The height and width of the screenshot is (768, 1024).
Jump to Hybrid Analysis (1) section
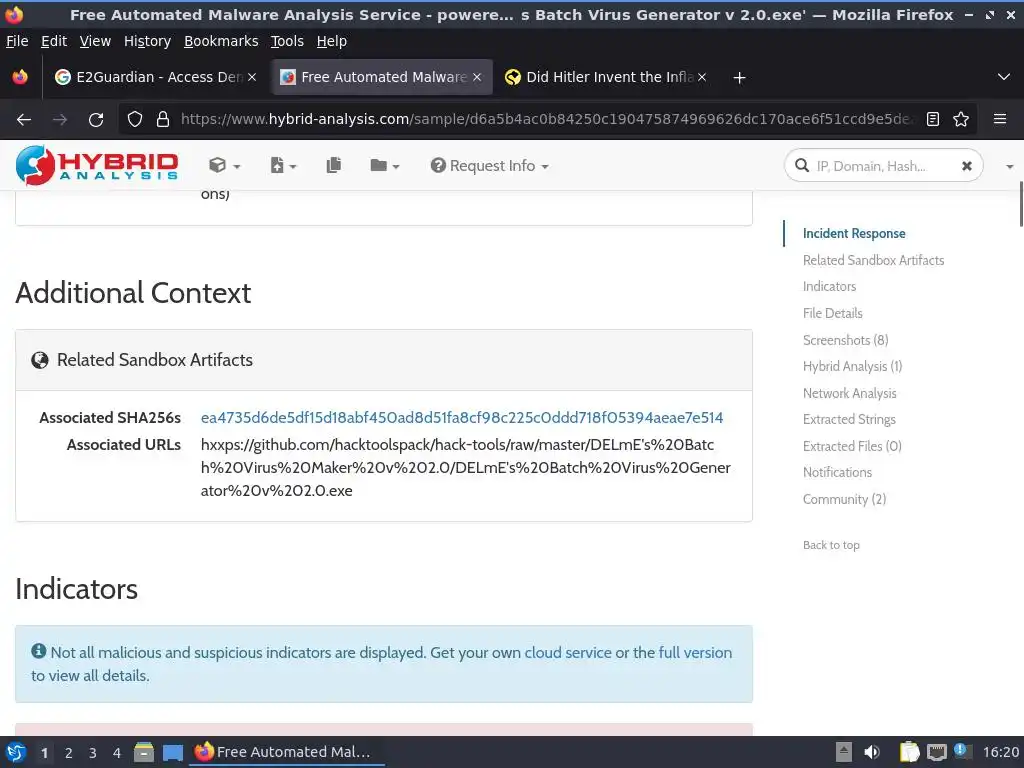point(852,366)
